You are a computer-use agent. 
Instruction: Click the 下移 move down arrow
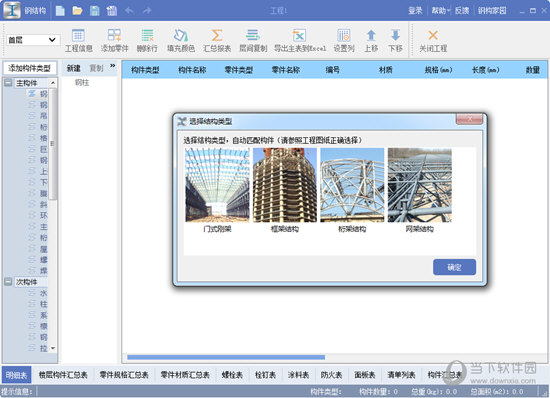click(x=395, y=41)
